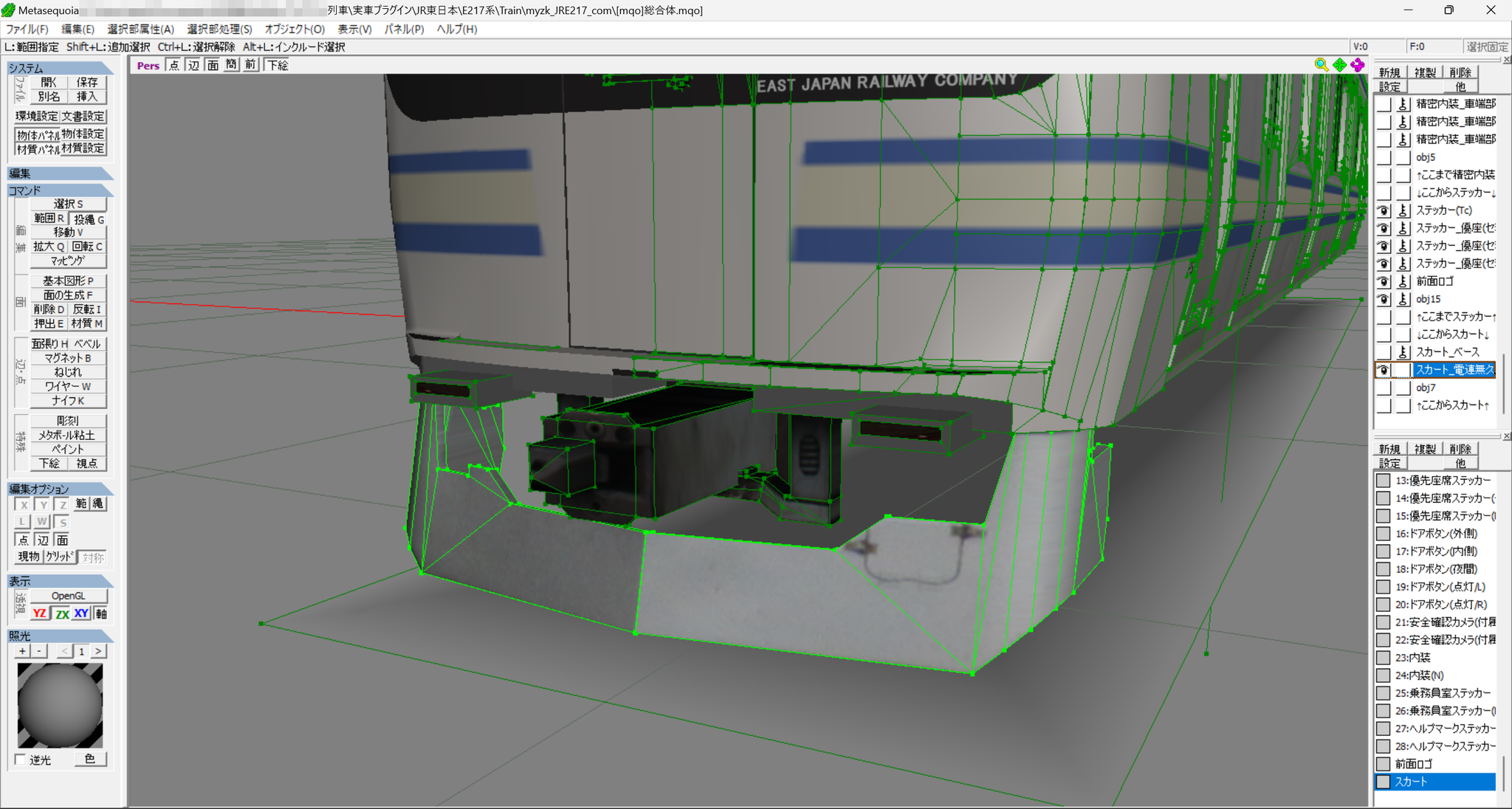The image size is (1512, 809).
Task: Click the ナイフ K knife command button
Action: click(x=68, y=401)
